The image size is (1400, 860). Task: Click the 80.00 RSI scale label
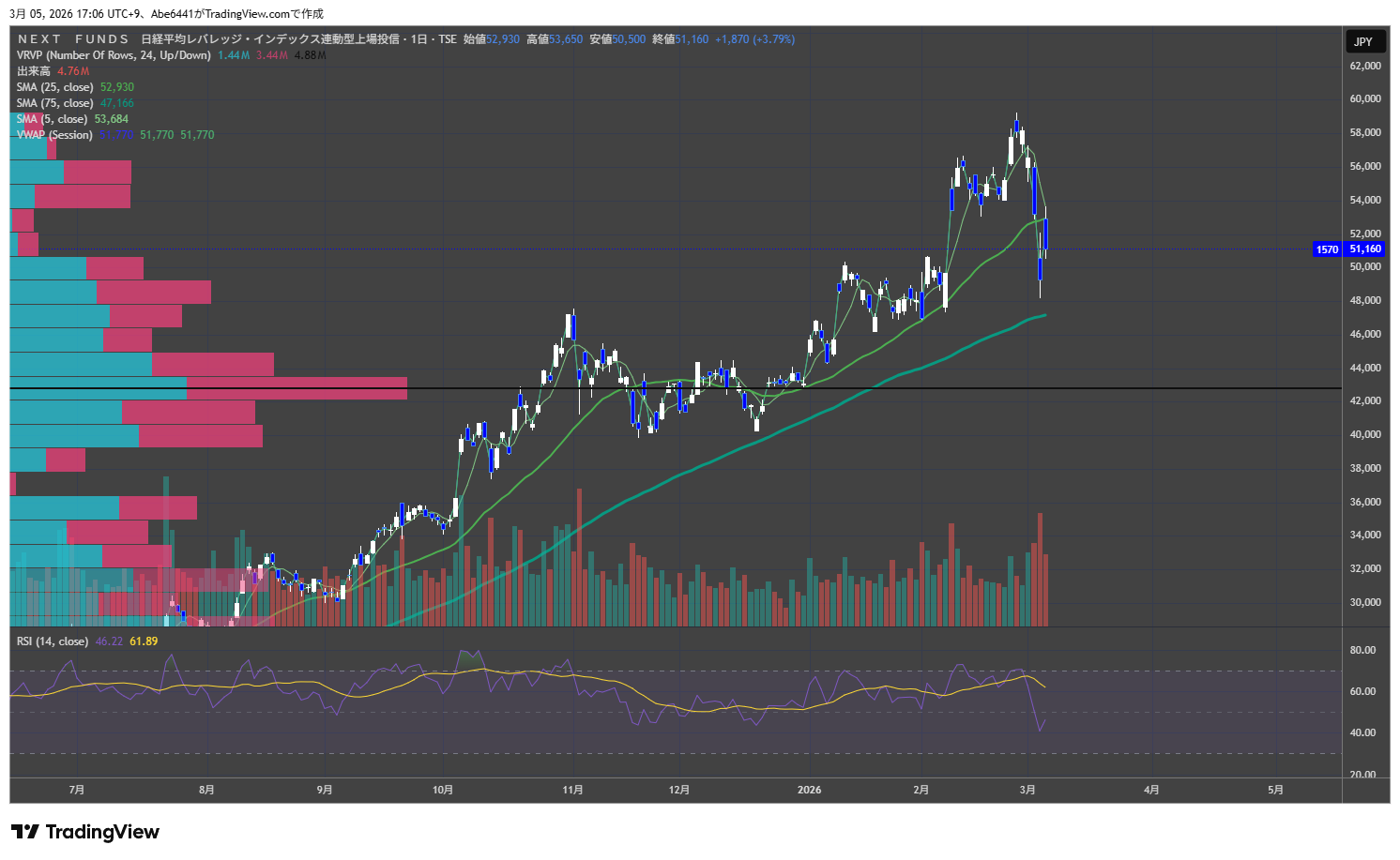[x=1362, y=650]
